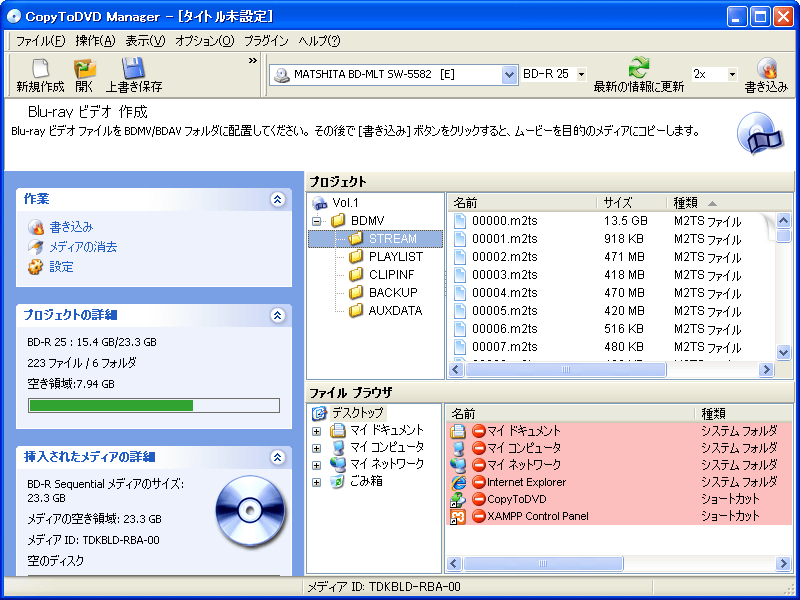Click the デスクトップ icon in file browser tree
The image size is (800, 600).
(319, 413)
